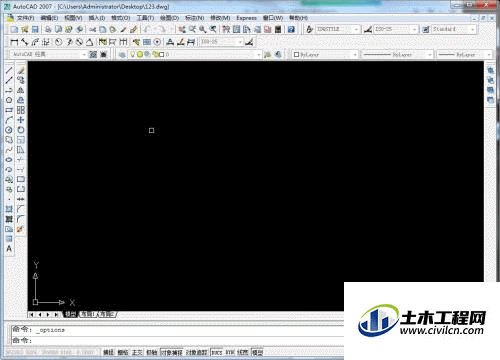
Task: Expand the layer list dropdown
Action: click(x=259, y=54)
